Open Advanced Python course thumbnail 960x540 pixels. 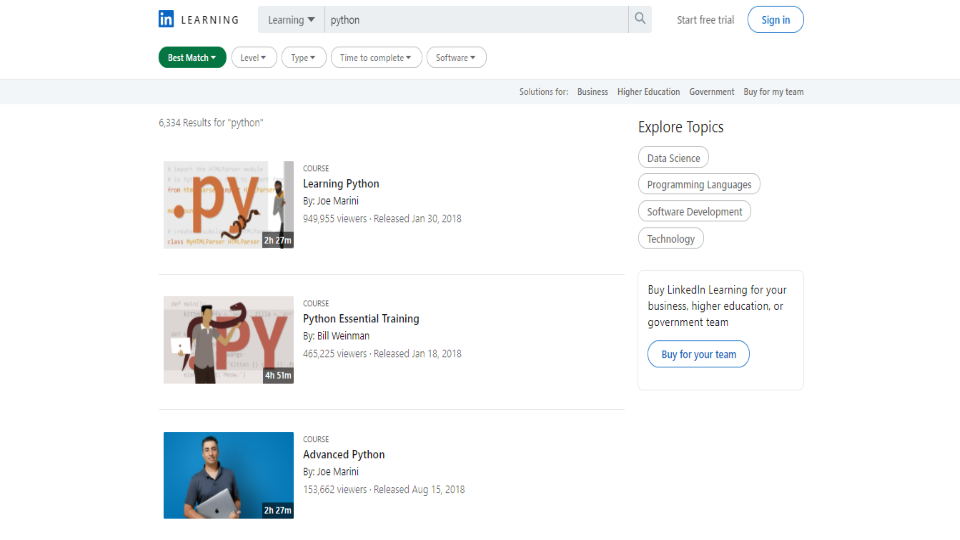pos(228,475)
